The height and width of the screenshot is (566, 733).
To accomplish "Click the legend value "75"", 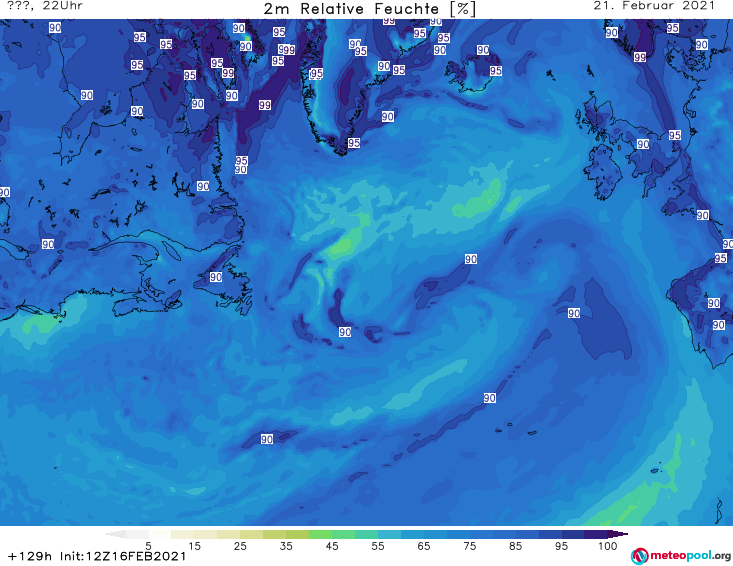I will coord(470,546).
